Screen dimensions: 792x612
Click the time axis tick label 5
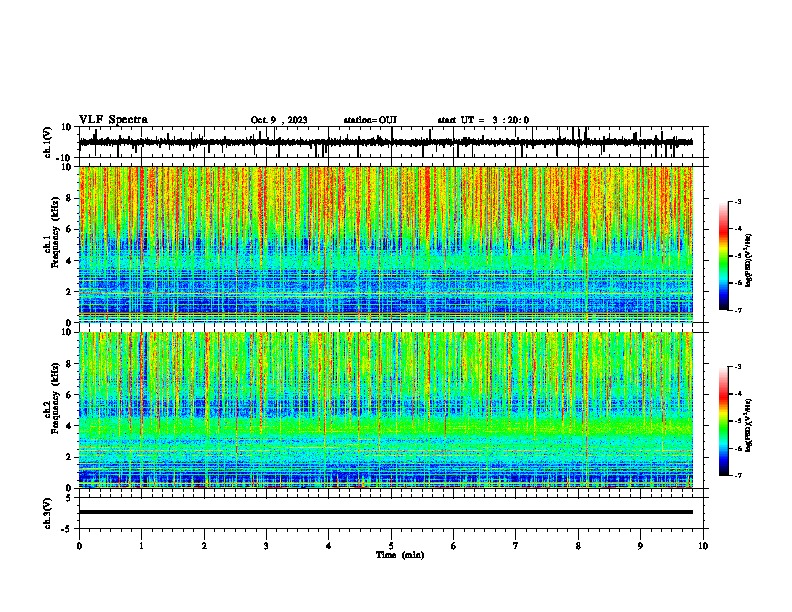pyautogui.click(x=391, y=546)
